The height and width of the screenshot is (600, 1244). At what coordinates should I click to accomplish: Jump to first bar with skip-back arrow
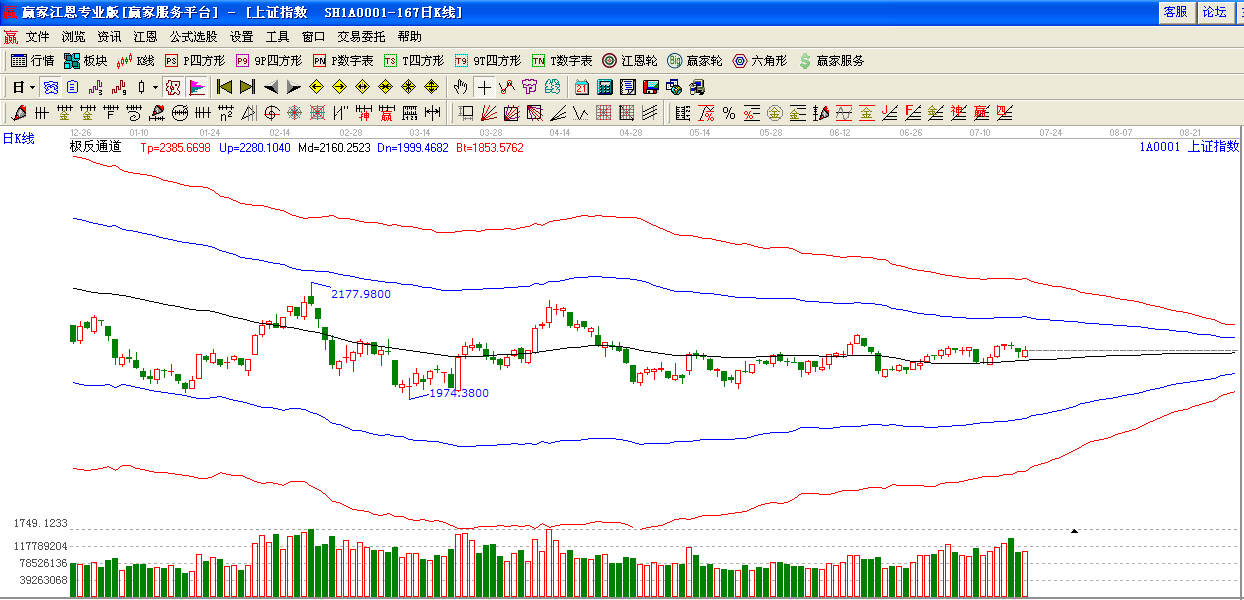click(225, 87)
